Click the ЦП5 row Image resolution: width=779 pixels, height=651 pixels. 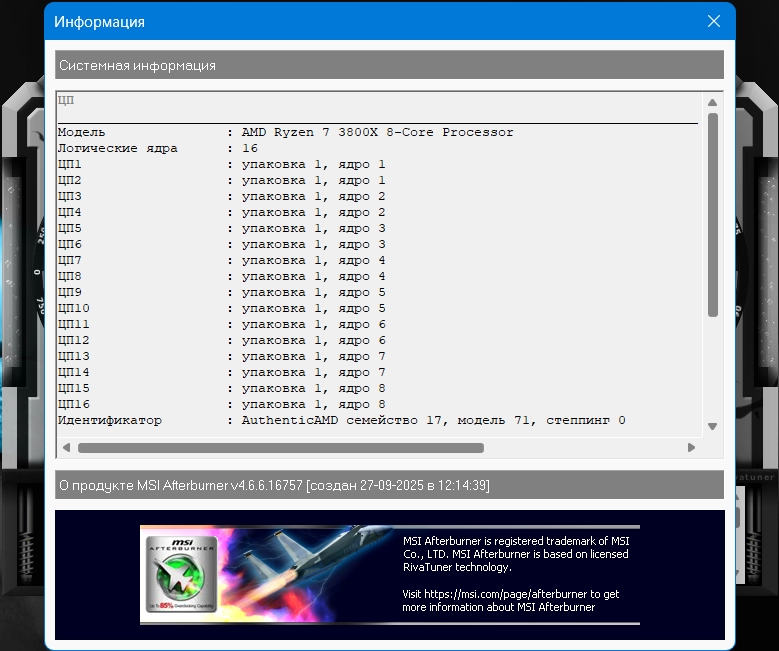coord(222,228)
